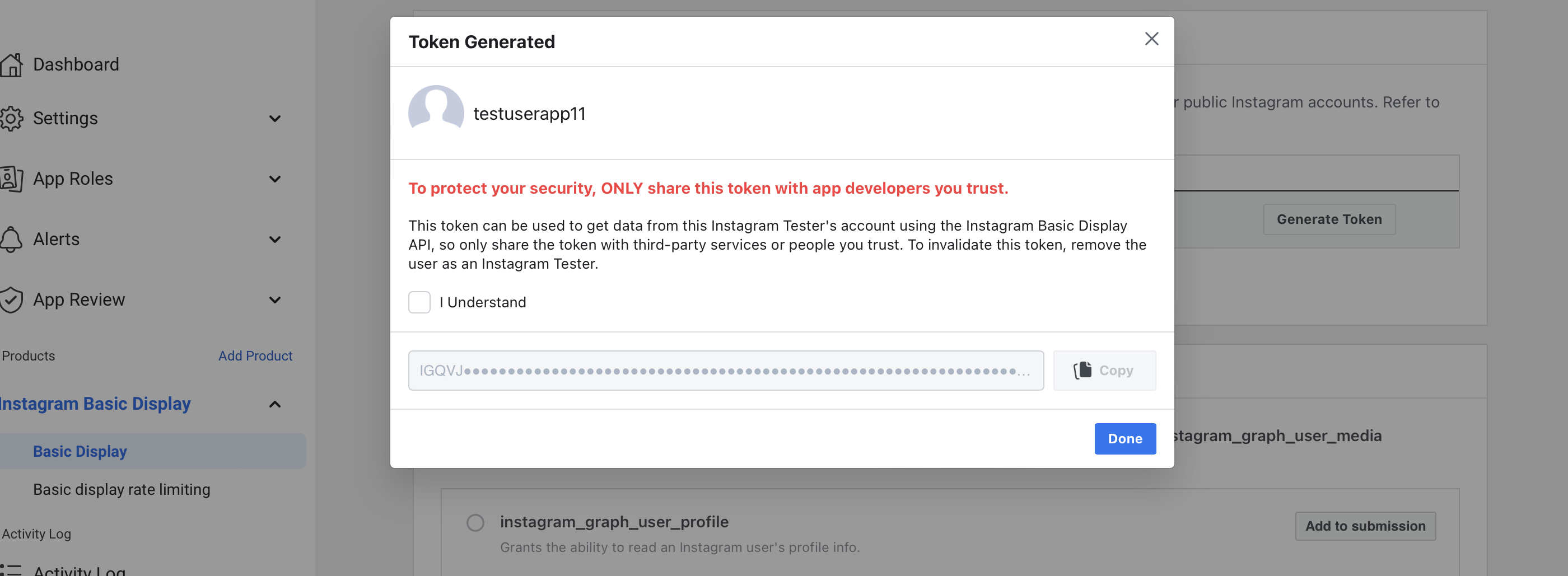
Task: Click the App Roles person icon
Action: pos(12,179)
